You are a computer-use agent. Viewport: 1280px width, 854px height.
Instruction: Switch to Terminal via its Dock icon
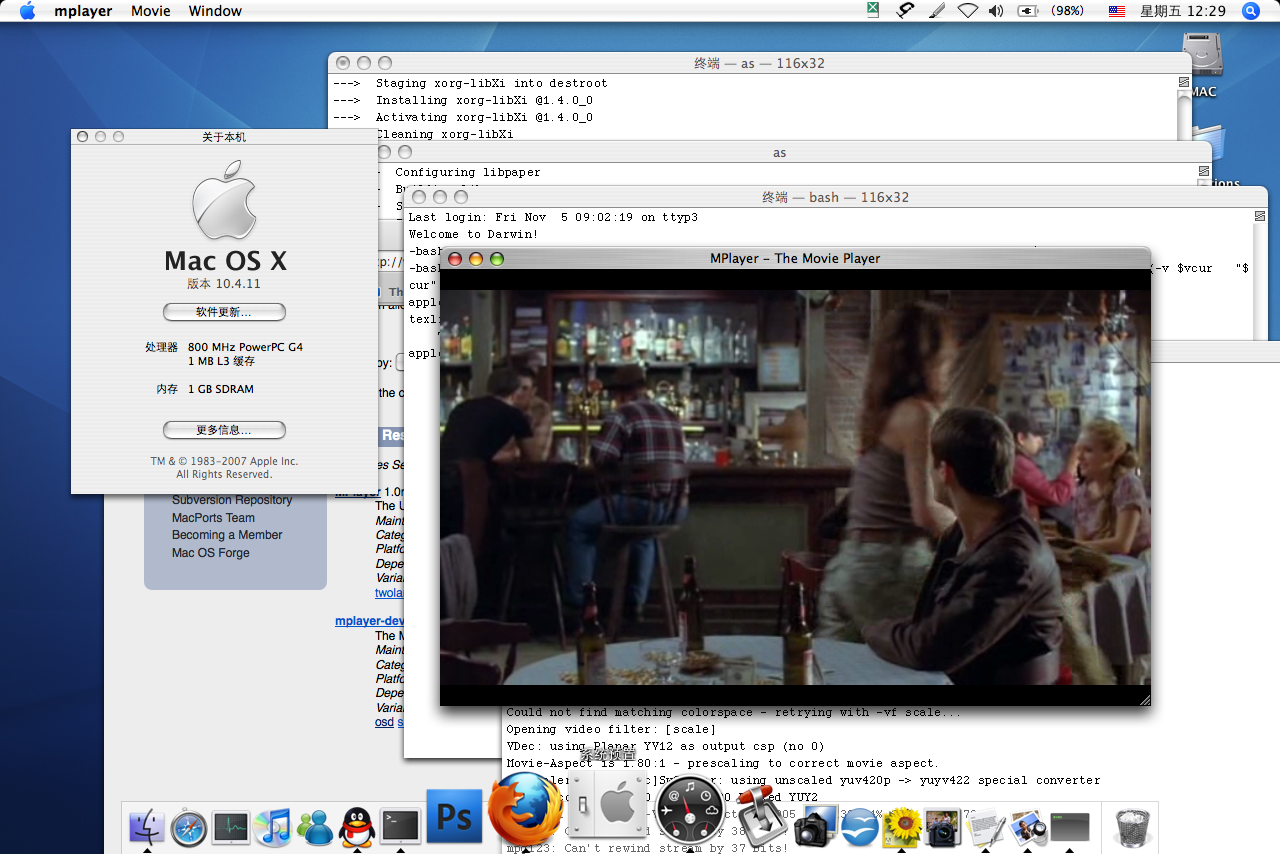[400, 827]
